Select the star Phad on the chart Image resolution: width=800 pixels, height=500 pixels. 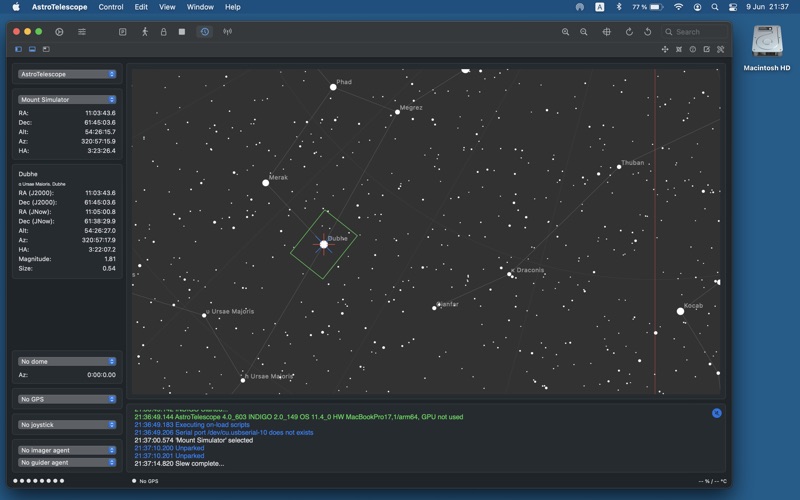point(333,87)
